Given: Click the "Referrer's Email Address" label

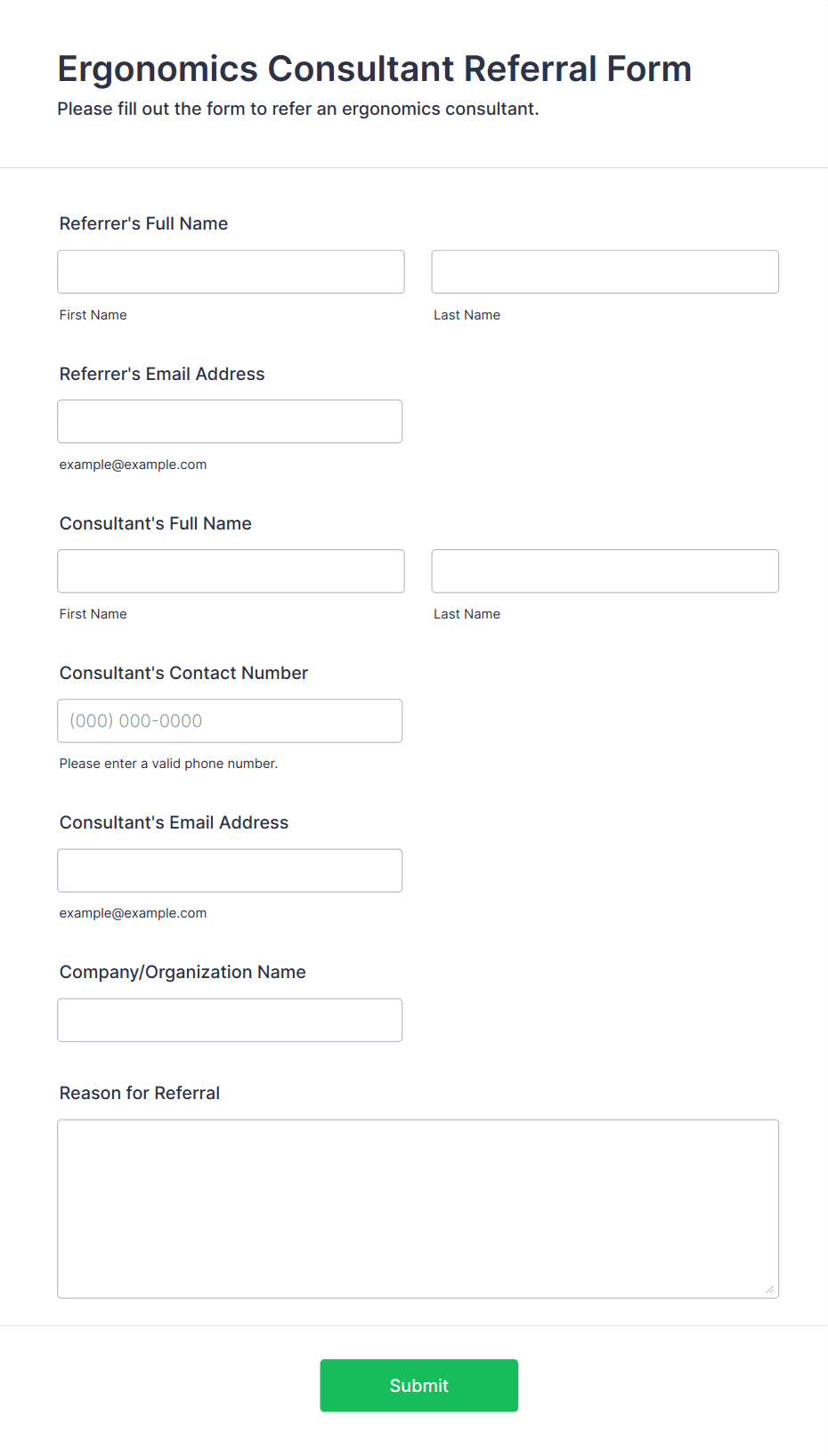Looking at the screenshot, I should tap(162, 374).
